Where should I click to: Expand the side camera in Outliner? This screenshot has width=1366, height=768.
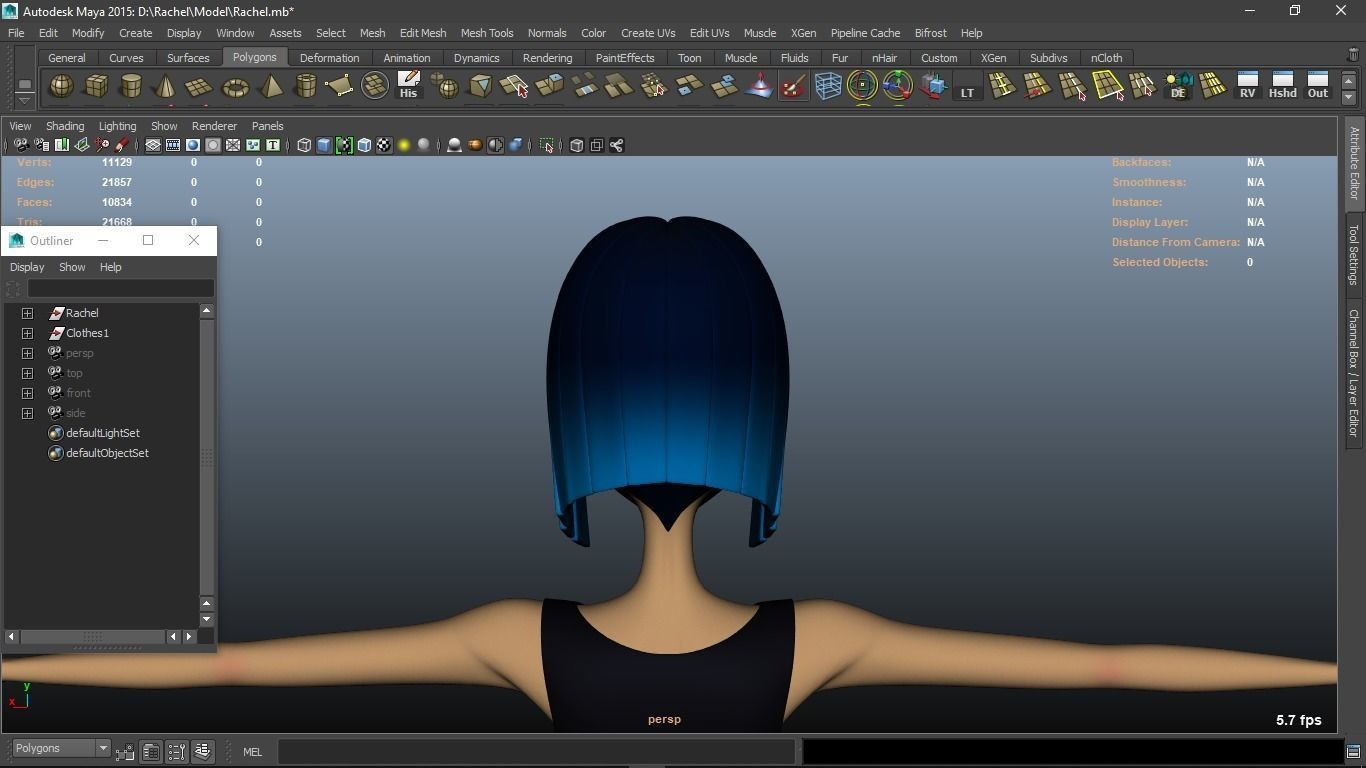[x=28, y=413]
